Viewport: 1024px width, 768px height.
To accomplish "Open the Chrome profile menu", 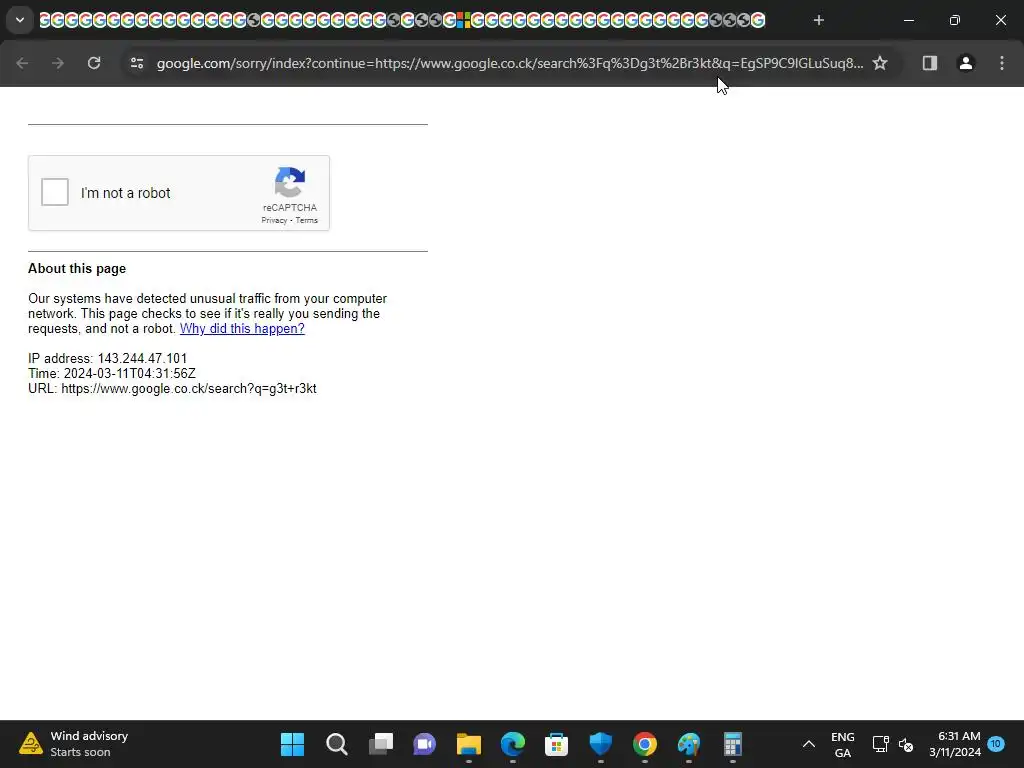I will 966,63.
